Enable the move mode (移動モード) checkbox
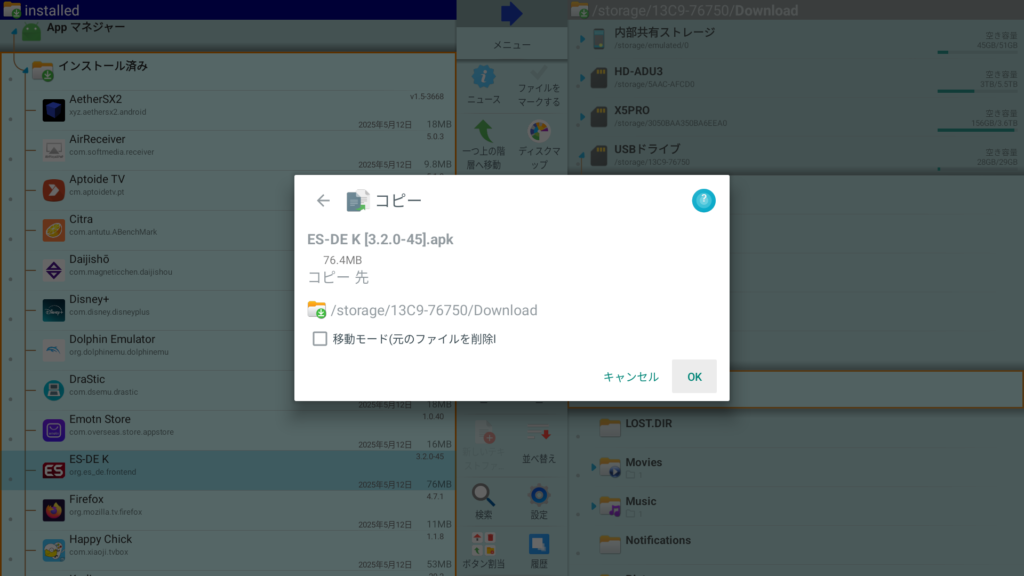The image size is (1024, 576). coord(320,339)
